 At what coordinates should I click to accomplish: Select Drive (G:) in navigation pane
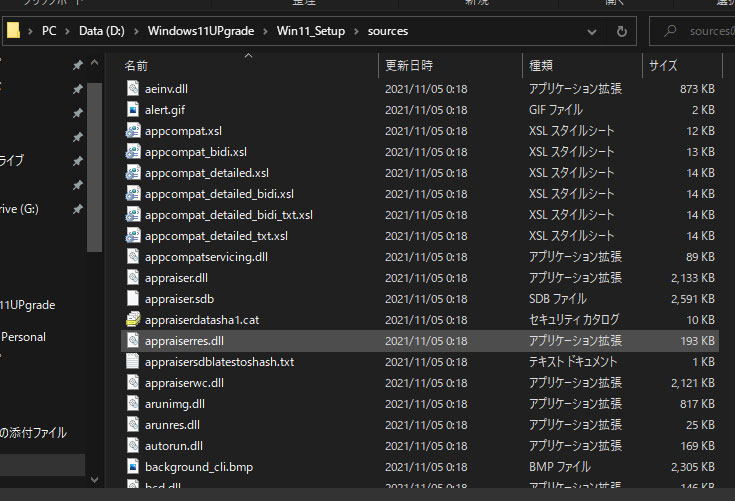(19, 209)
